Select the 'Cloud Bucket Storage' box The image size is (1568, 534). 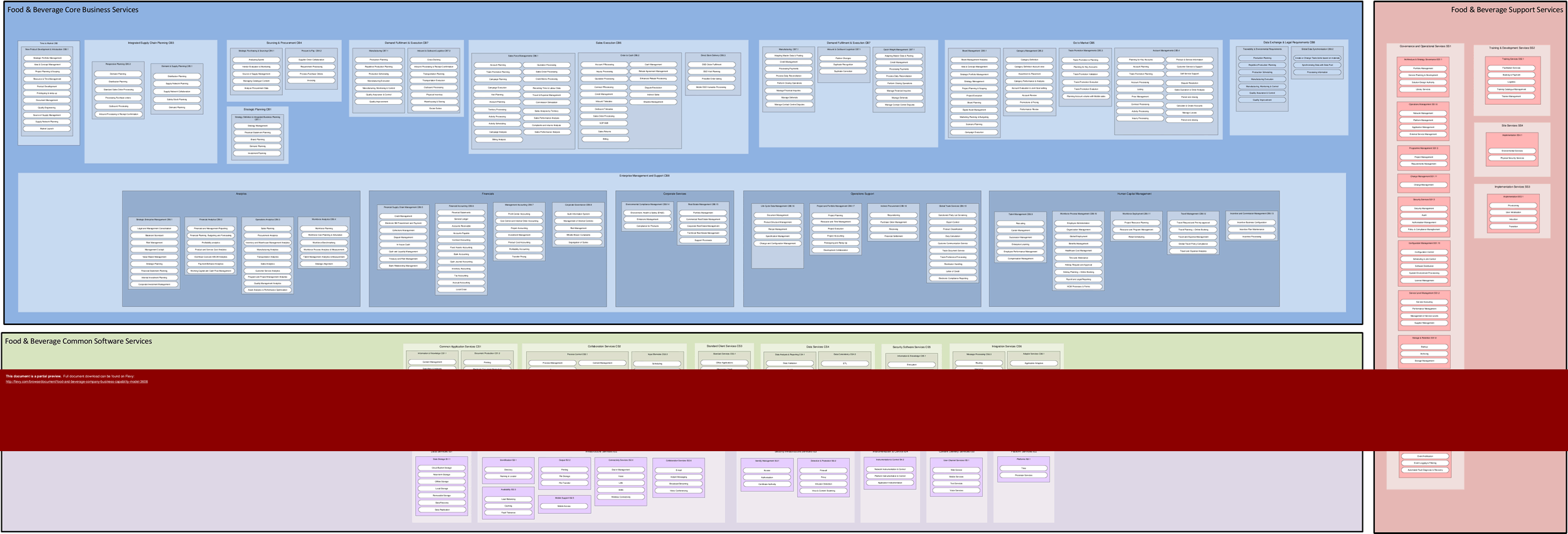(442, 468)
